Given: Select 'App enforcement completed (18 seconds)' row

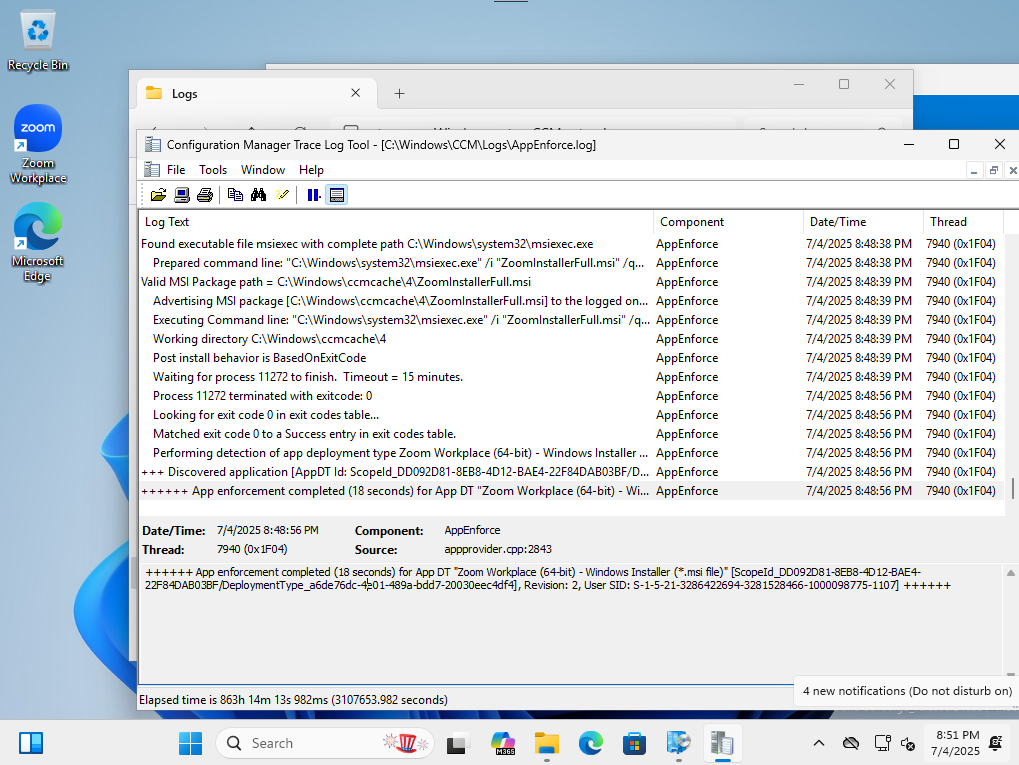Looking at the screenshot, I should click(572, 491).
